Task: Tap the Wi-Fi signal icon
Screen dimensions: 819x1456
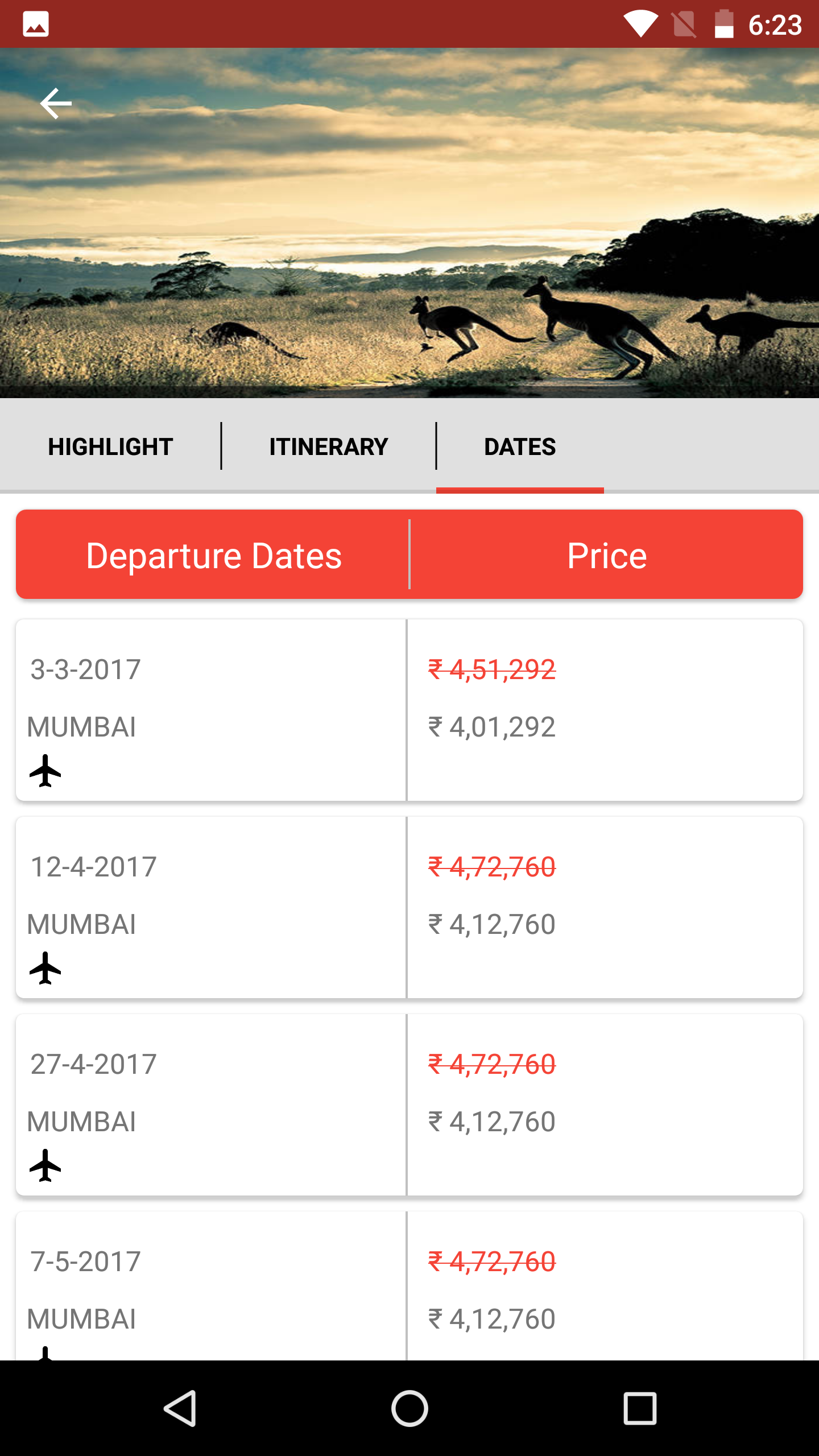Action: (640, 24)
